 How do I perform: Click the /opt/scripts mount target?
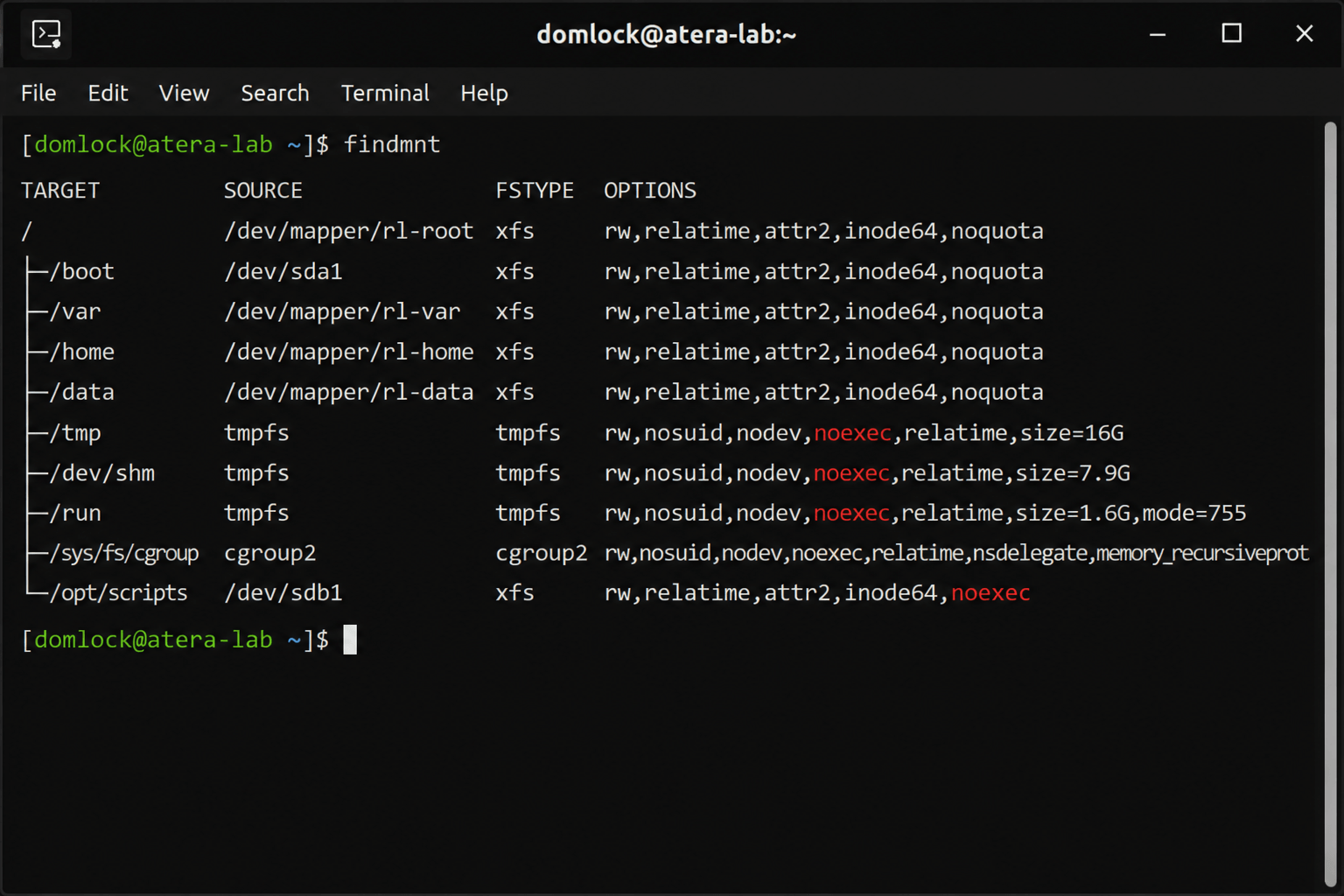pos(119,593)
